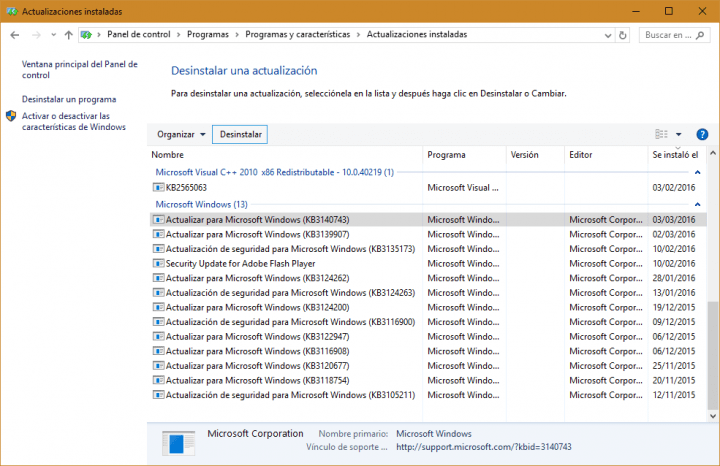Click icon next to KB3124262 update
This screenshot has width=720, height=466.
pos(158,278)
